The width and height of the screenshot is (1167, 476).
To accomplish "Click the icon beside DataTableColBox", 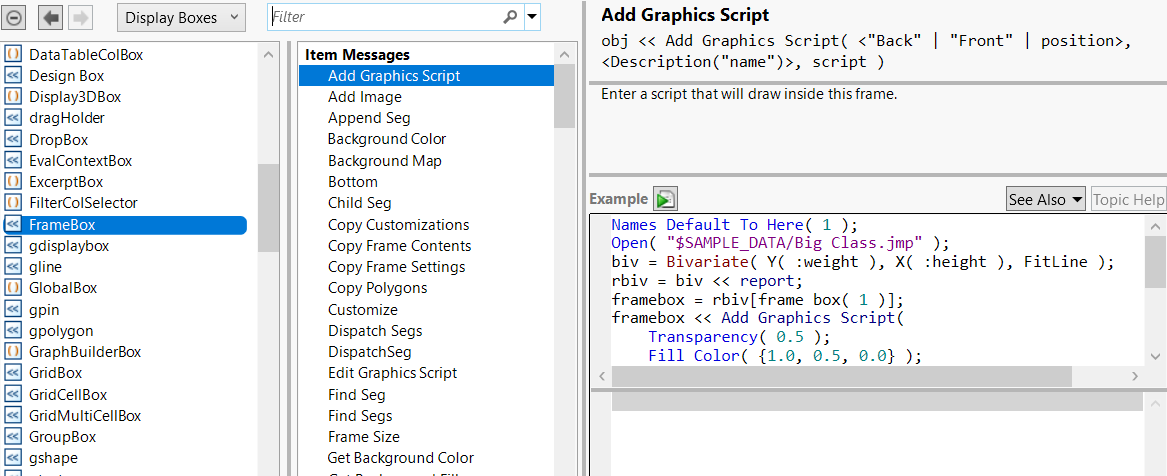I will (x=14, y=55).
